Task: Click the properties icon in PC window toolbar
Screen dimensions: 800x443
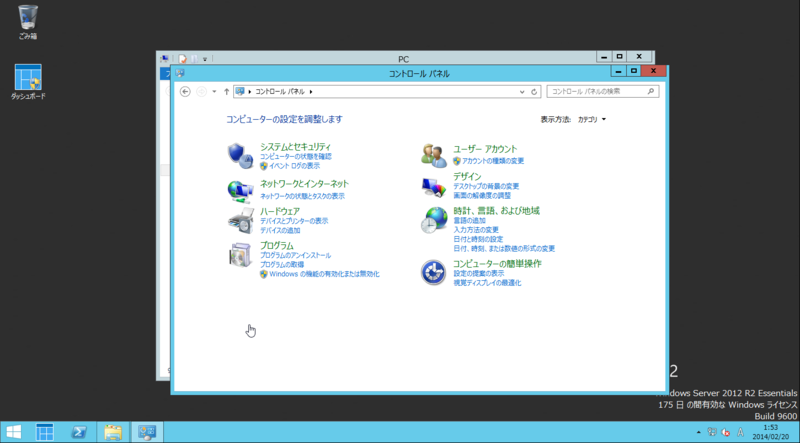Action: point(183,59)
